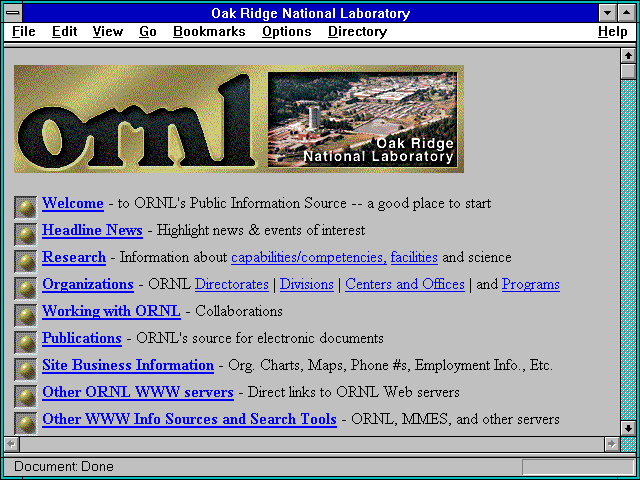The image size is (640, 480).
Task: Open the View menu
Action: (107, 31)
